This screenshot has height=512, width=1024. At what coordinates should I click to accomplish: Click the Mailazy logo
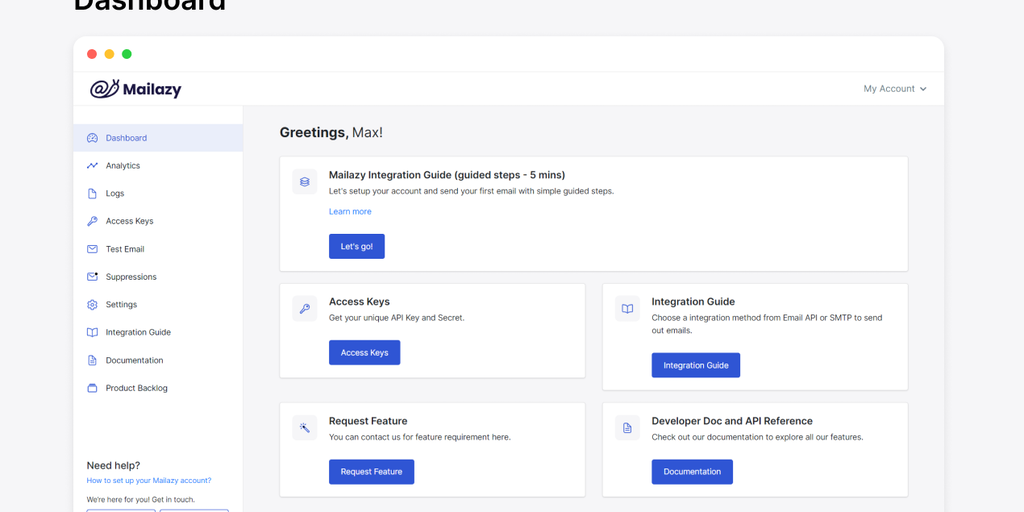pyautogui.click(x=135, y=89)
